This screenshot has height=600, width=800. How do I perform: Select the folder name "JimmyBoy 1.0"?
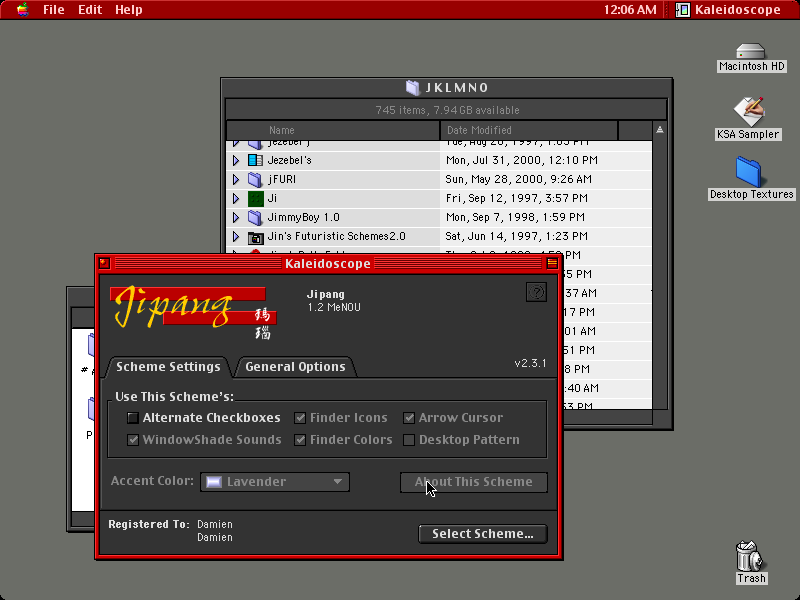(x=304, y=217)
